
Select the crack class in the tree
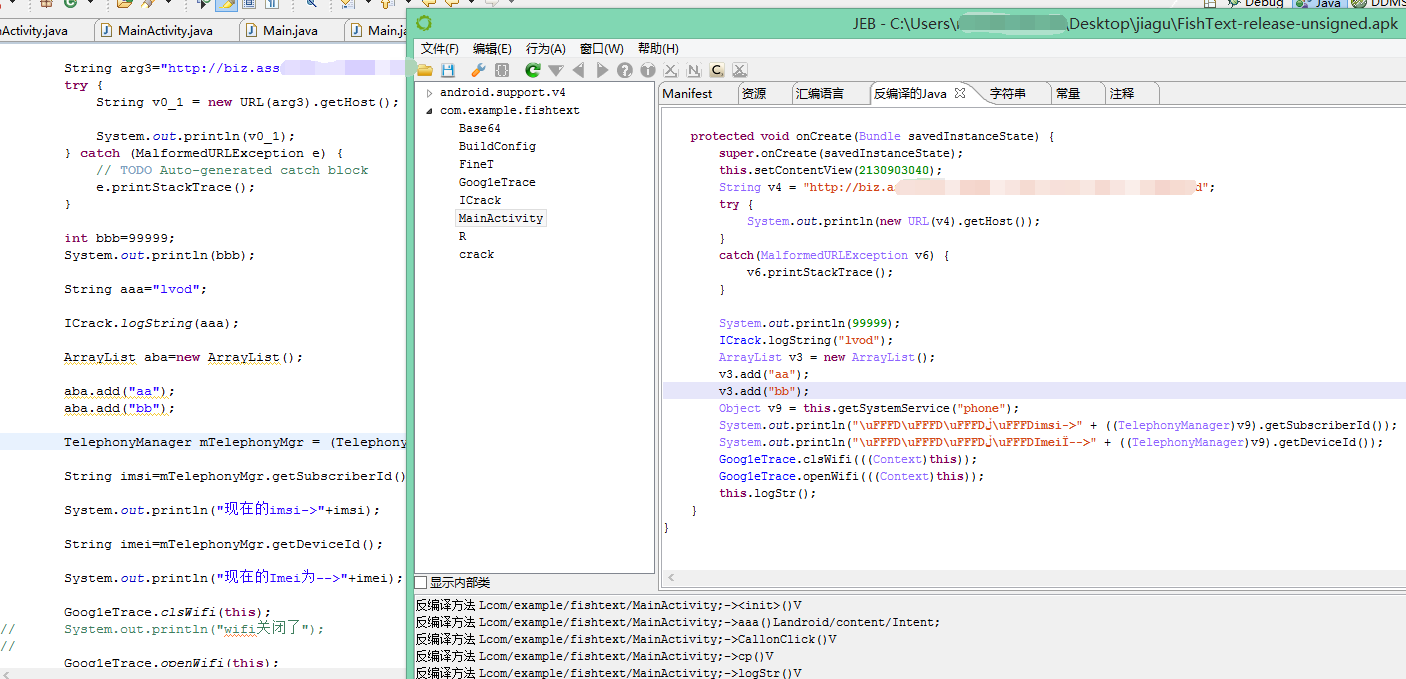pyautogui.click(x=476, y=254)
